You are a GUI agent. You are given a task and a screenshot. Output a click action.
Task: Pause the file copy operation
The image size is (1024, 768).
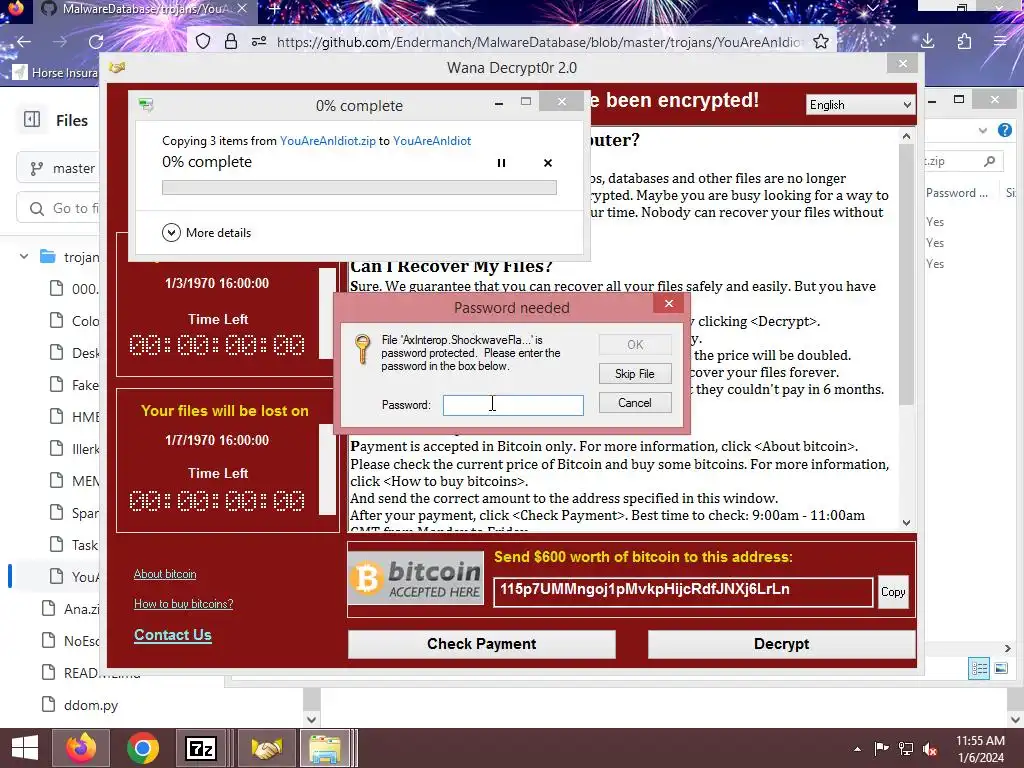tap(501, 163)
